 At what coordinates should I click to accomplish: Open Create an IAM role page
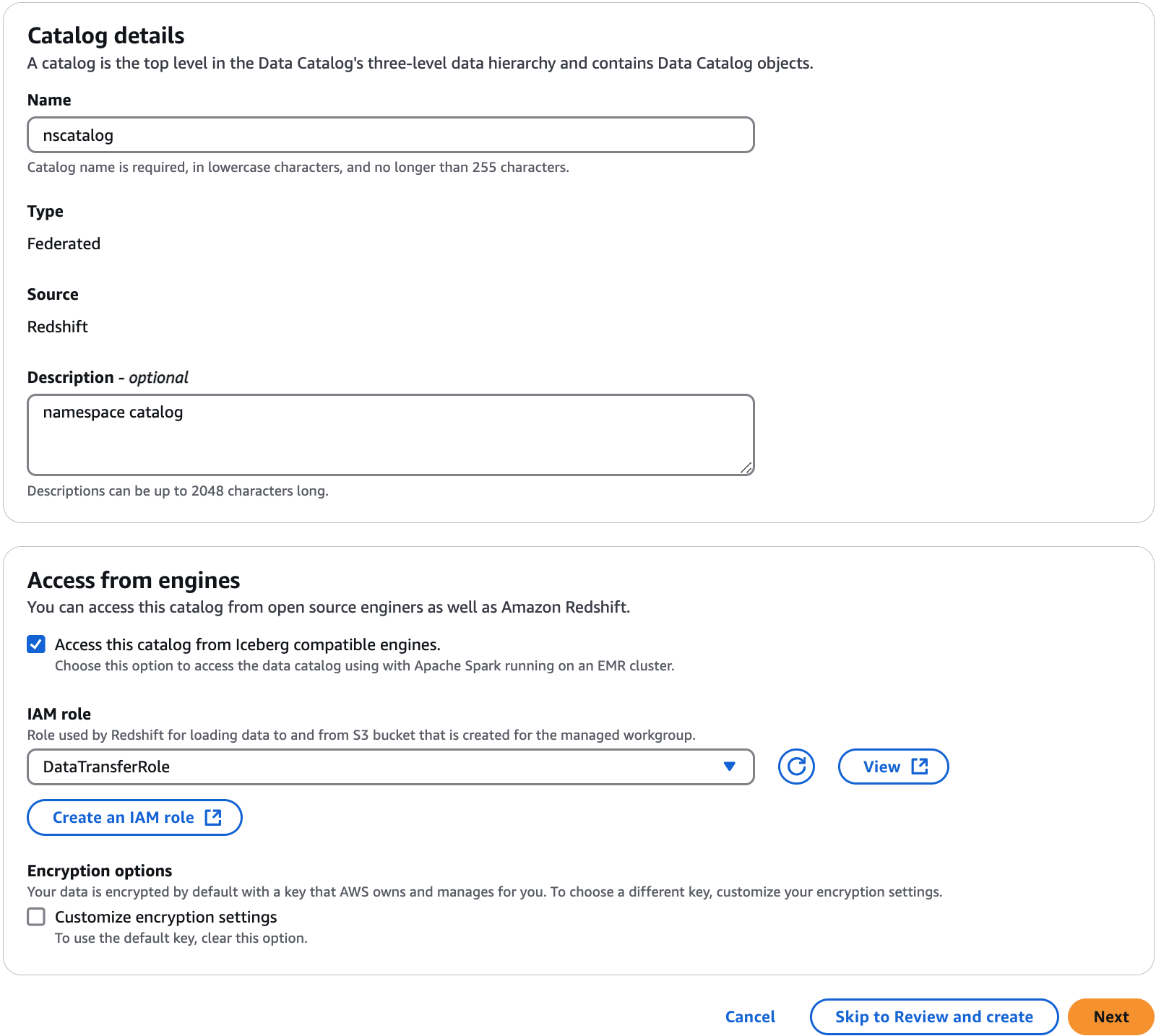tap(134, 817)
